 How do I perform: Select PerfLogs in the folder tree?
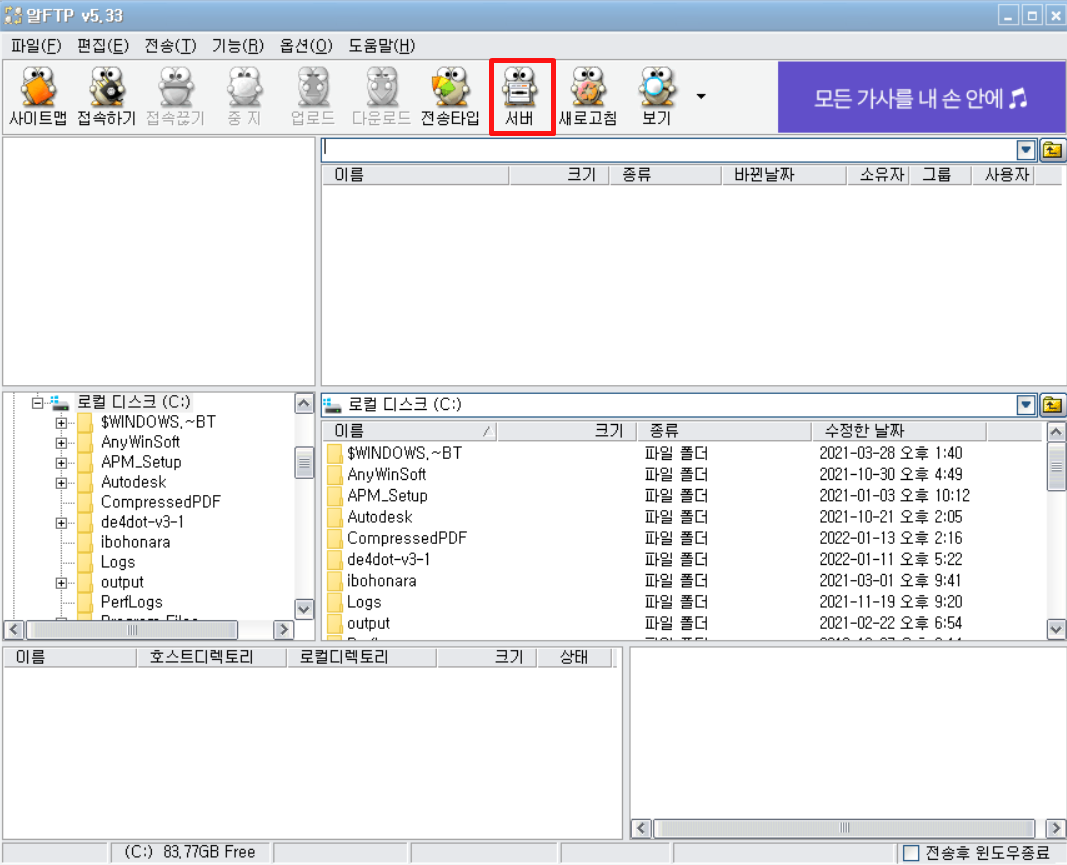pos(131,602)
